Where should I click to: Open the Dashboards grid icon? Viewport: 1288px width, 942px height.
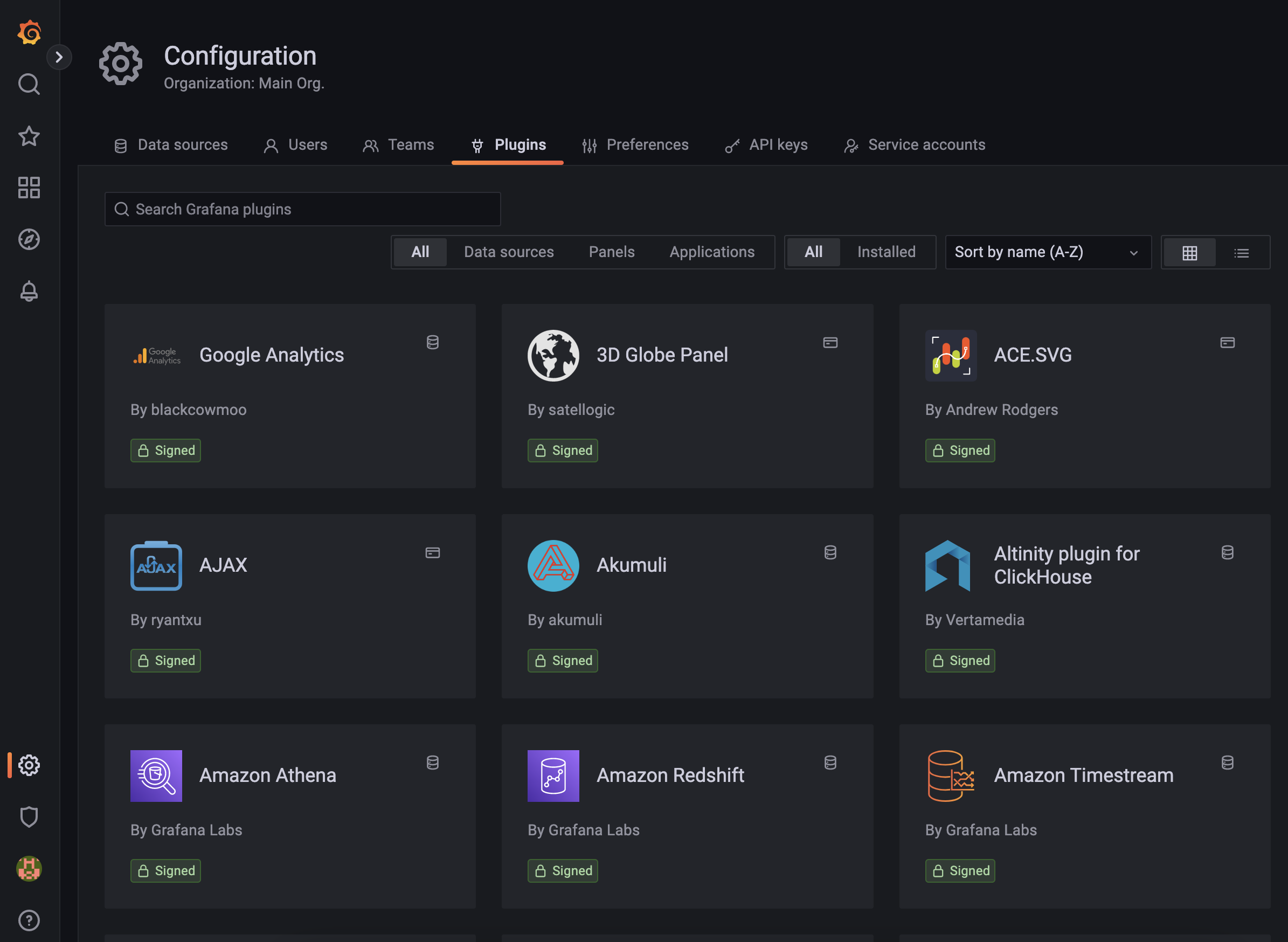click(29, 188)
